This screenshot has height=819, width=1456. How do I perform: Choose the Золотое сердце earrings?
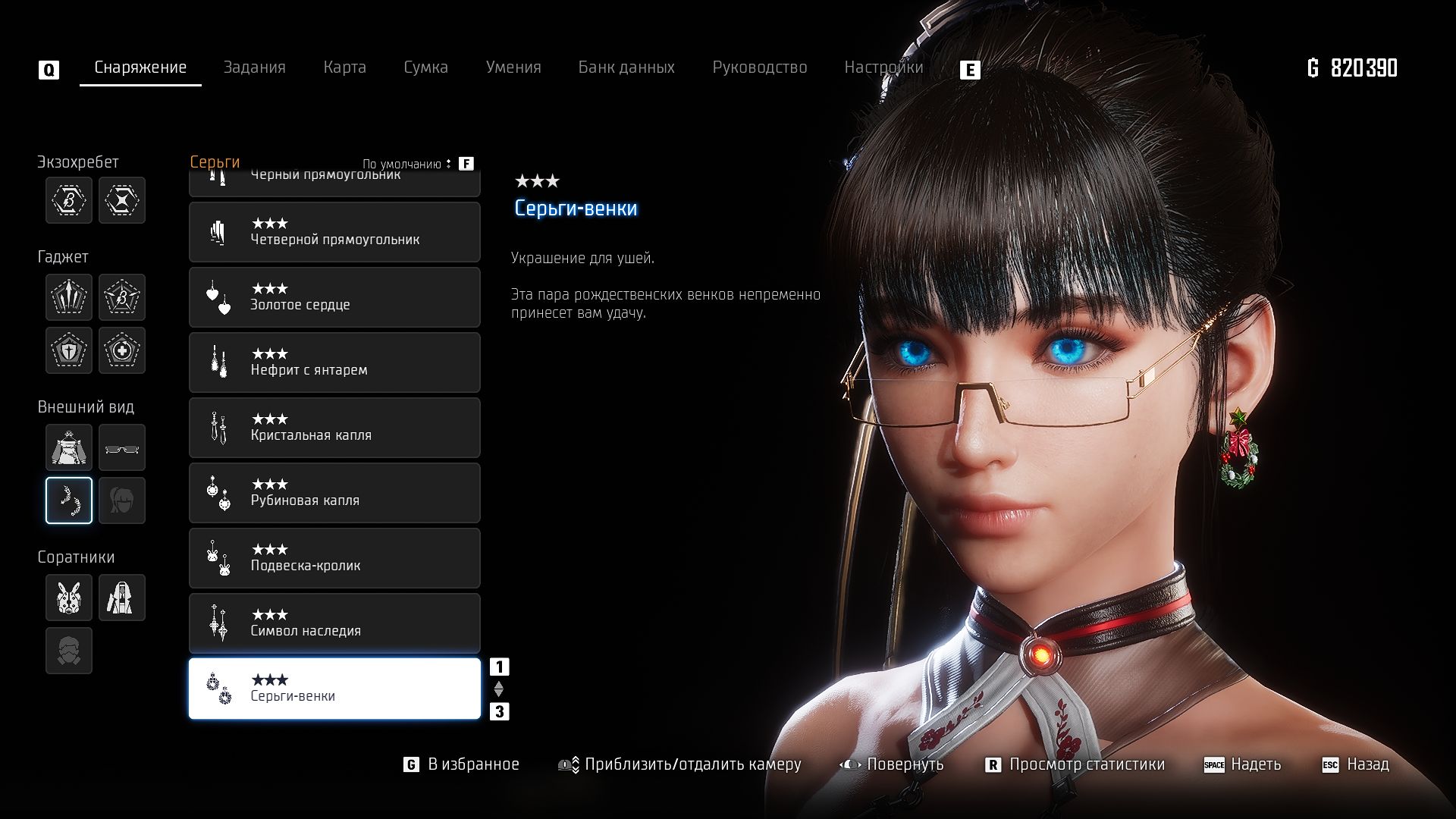(334, 297)
